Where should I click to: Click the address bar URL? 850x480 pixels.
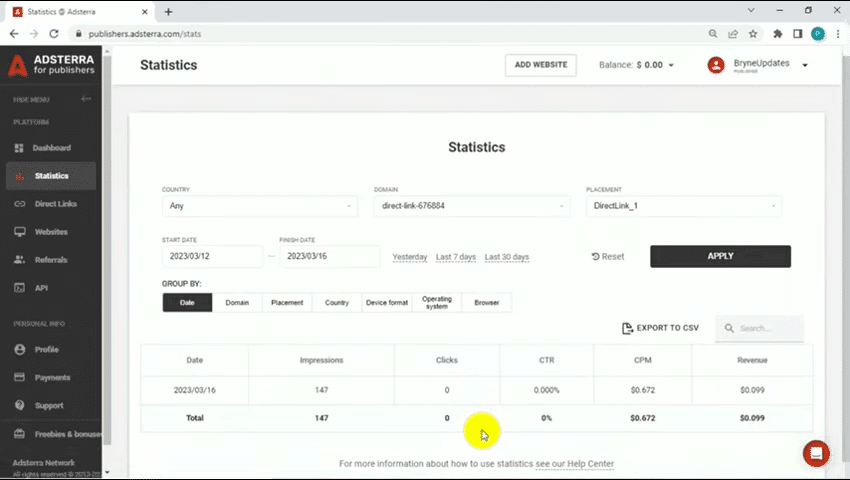[145, 34]
